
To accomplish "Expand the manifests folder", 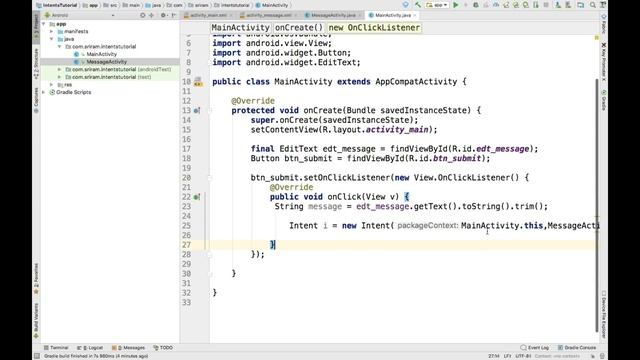I will [51, 31].
